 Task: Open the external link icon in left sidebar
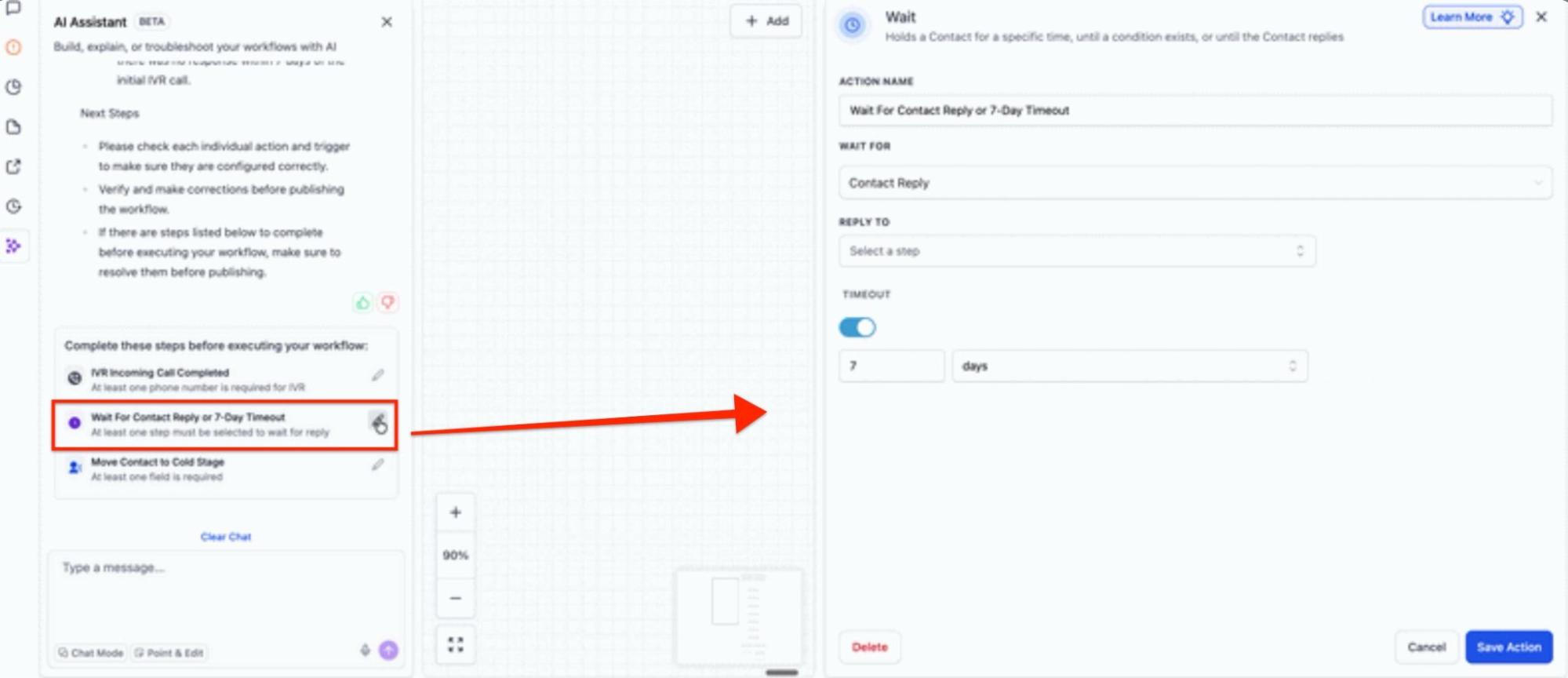click(13, 166)
